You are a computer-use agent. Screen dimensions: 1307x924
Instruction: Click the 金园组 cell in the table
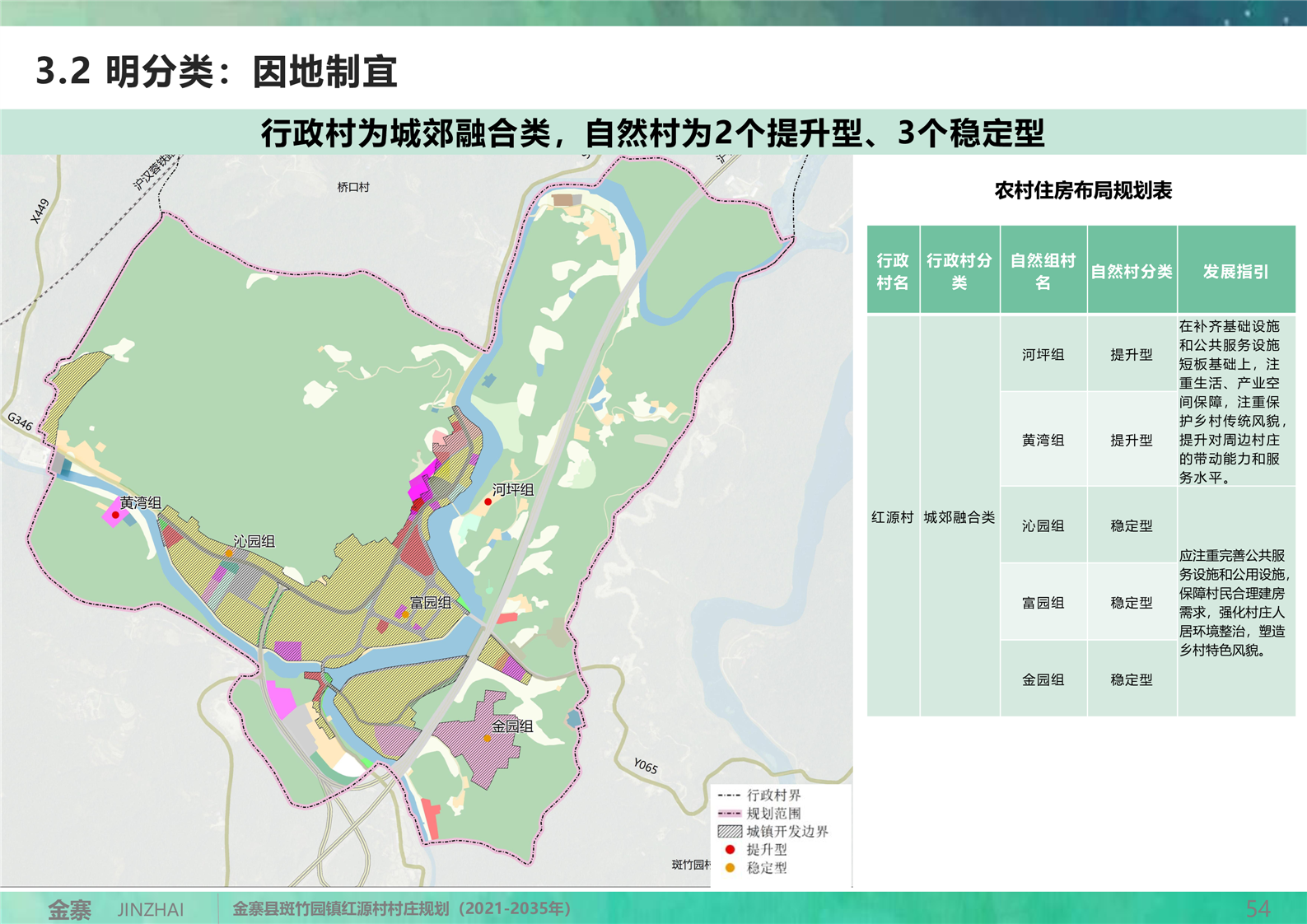click(x=1043, y=680)
